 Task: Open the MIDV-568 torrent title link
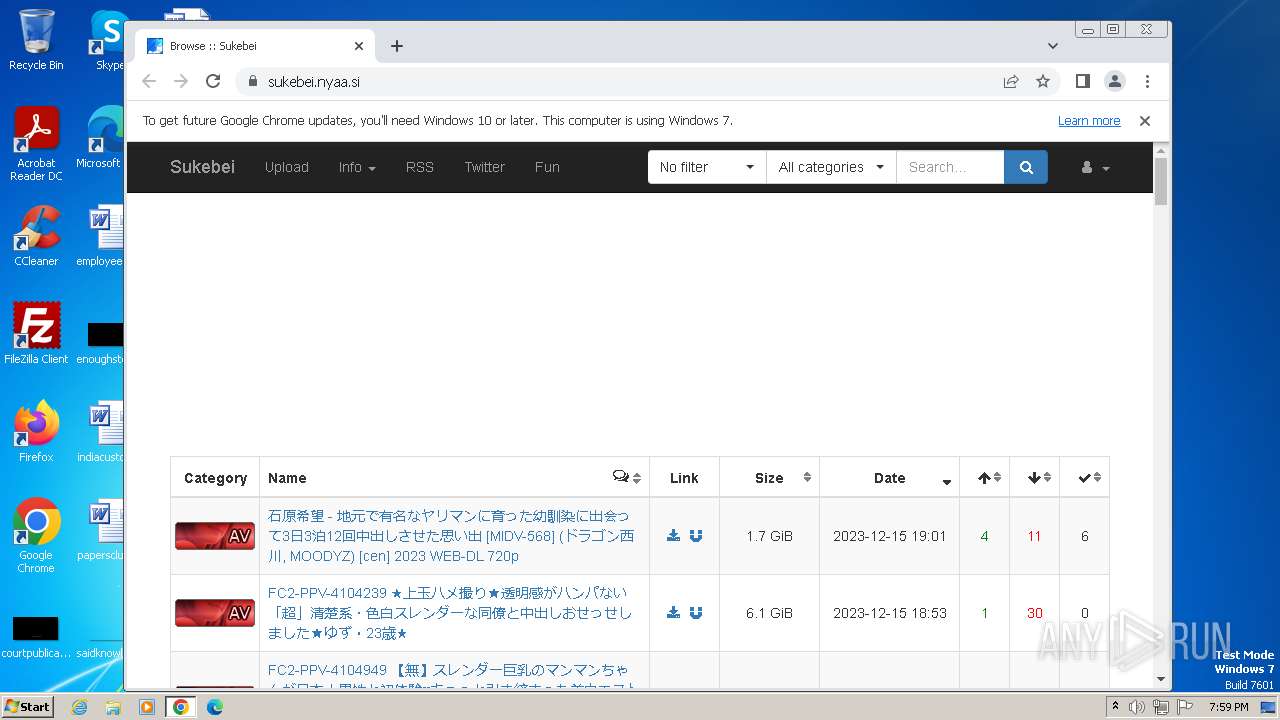point(451,536)
